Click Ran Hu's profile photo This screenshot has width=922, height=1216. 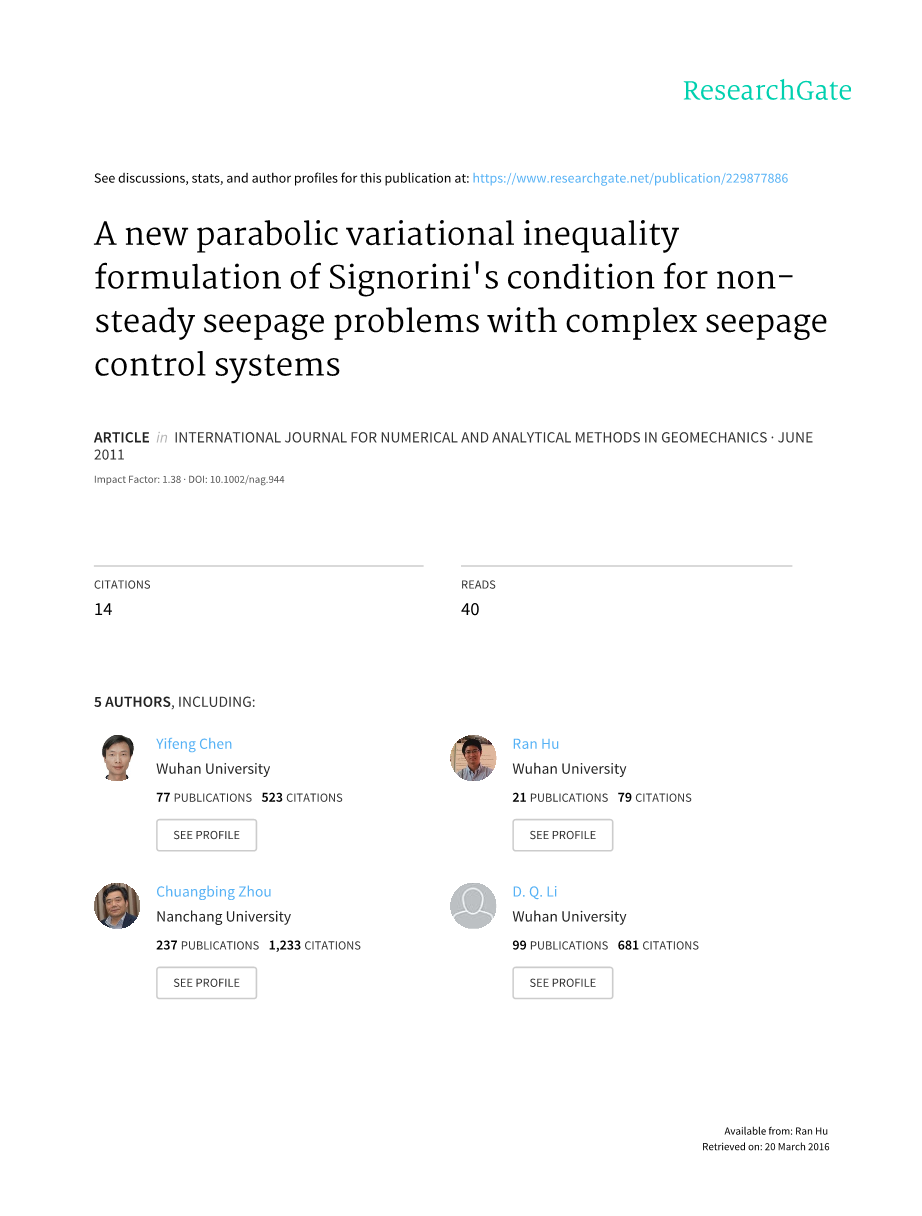click(473, 758)
